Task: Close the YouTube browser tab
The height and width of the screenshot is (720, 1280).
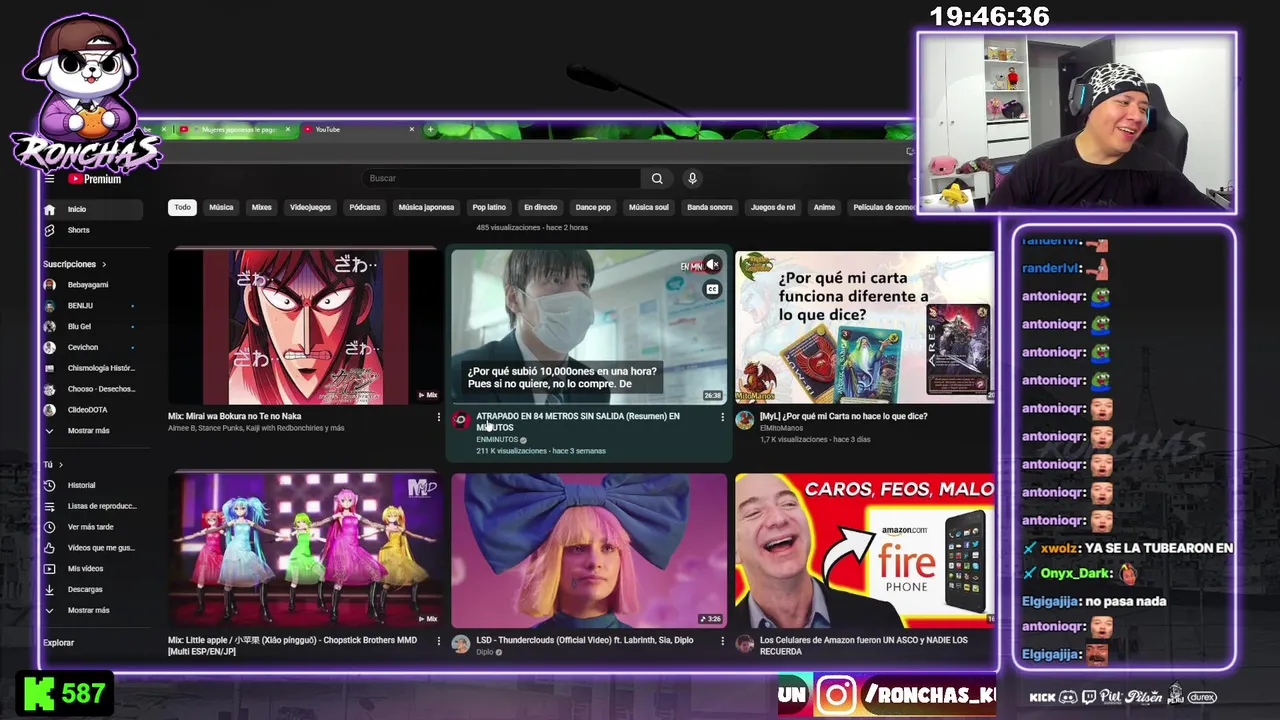Action: pos(411,129)
